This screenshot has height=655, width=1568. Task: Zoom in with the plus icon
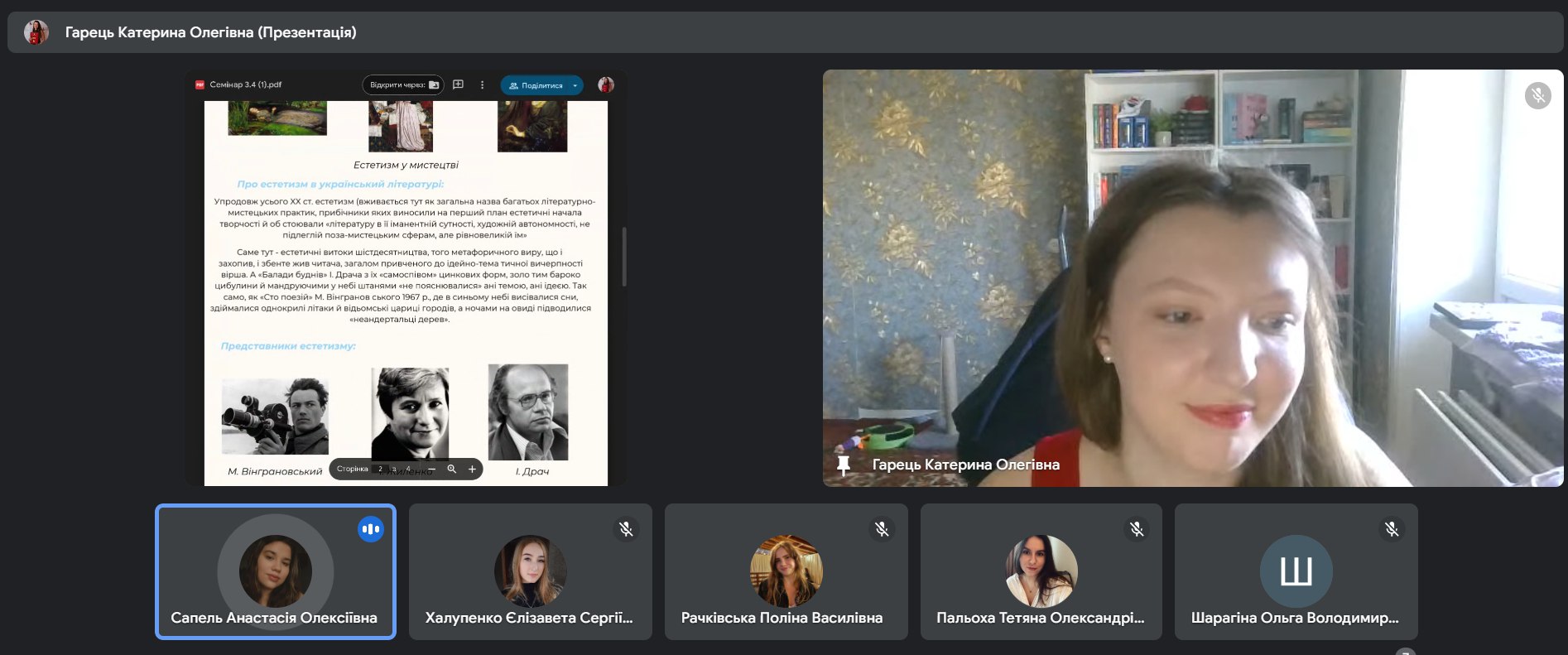point(472,469)
